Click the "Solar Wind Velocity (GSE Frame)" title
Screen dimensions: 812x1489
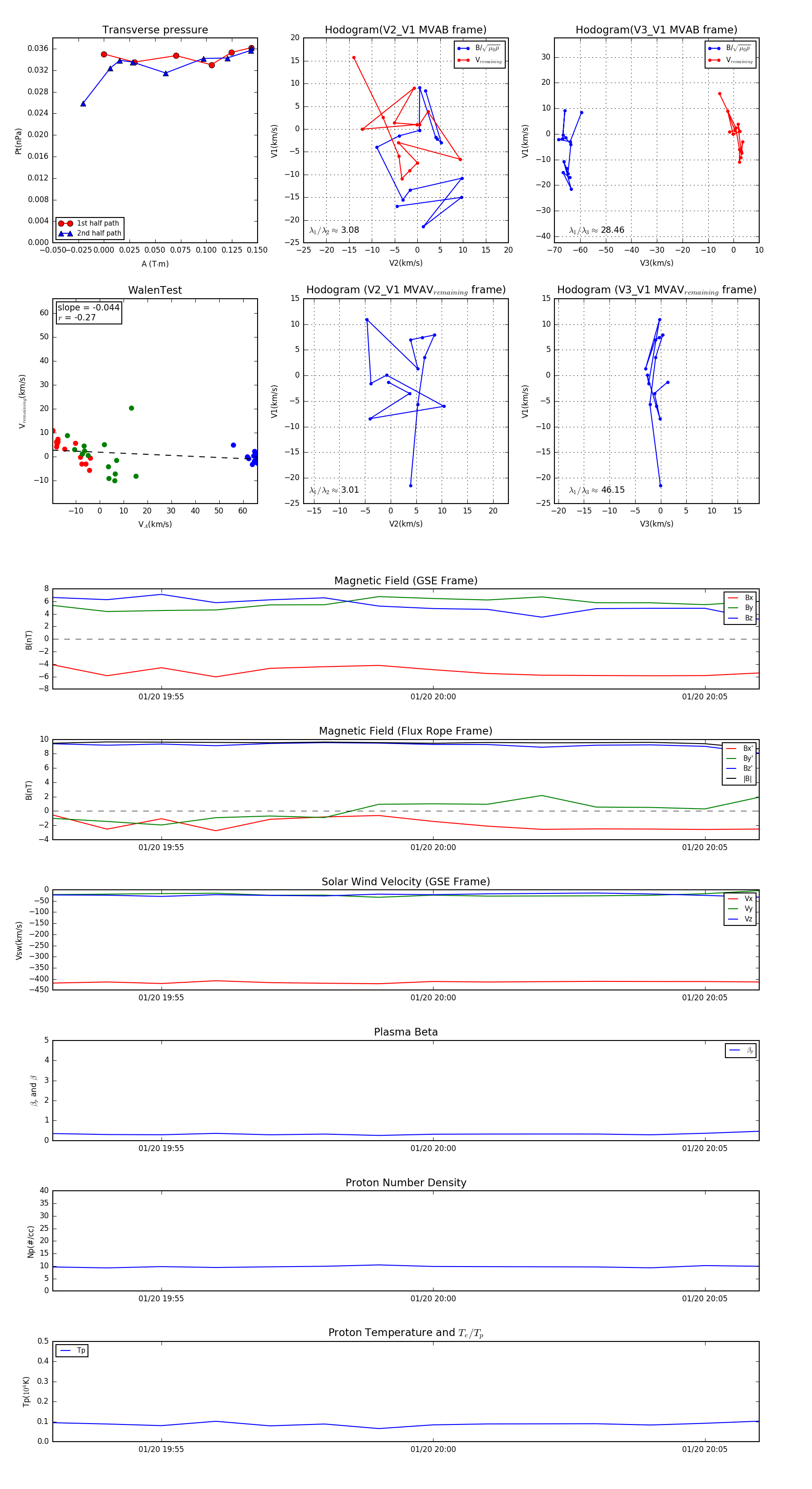(406, 882)
